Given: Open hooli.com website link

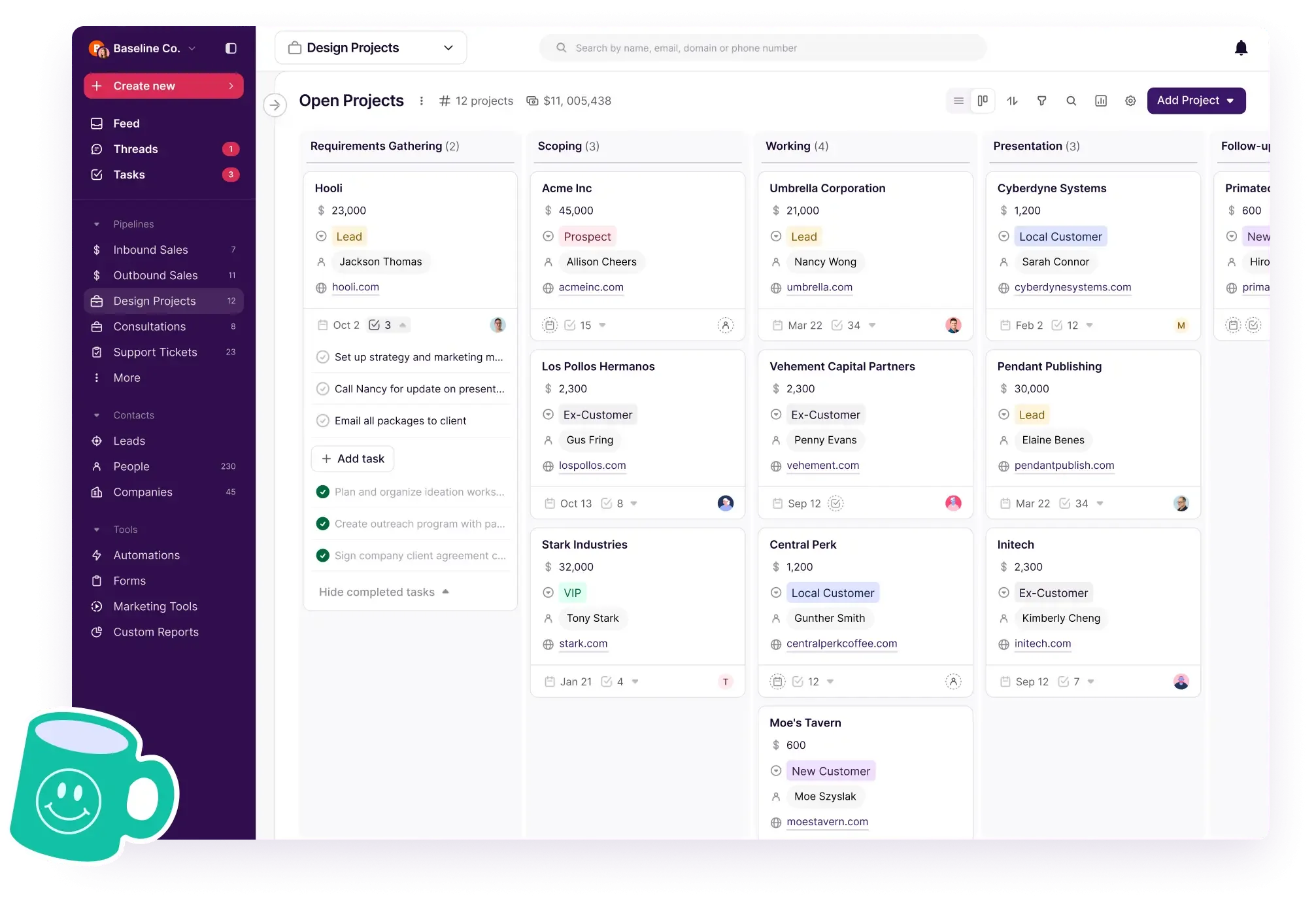Looking at the screenshot, I should coord(355,287).
